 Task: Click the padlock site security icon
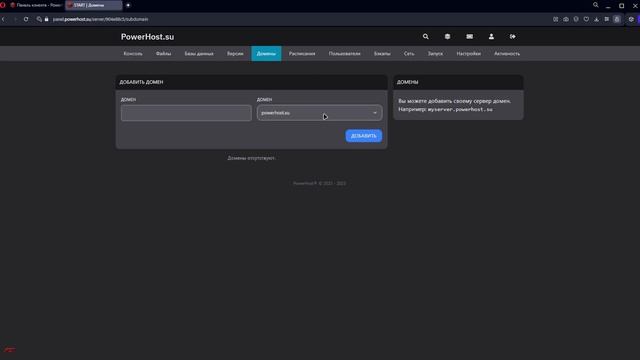[x=47, y=19]
